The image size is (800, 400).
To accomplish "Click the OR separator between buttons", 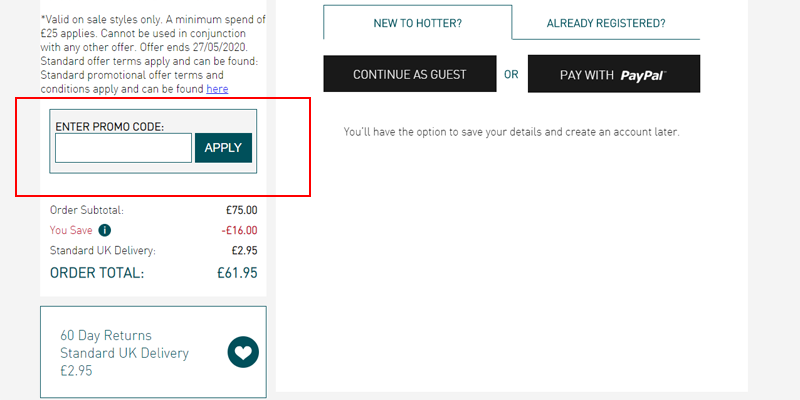I will [x=511, y=74].
